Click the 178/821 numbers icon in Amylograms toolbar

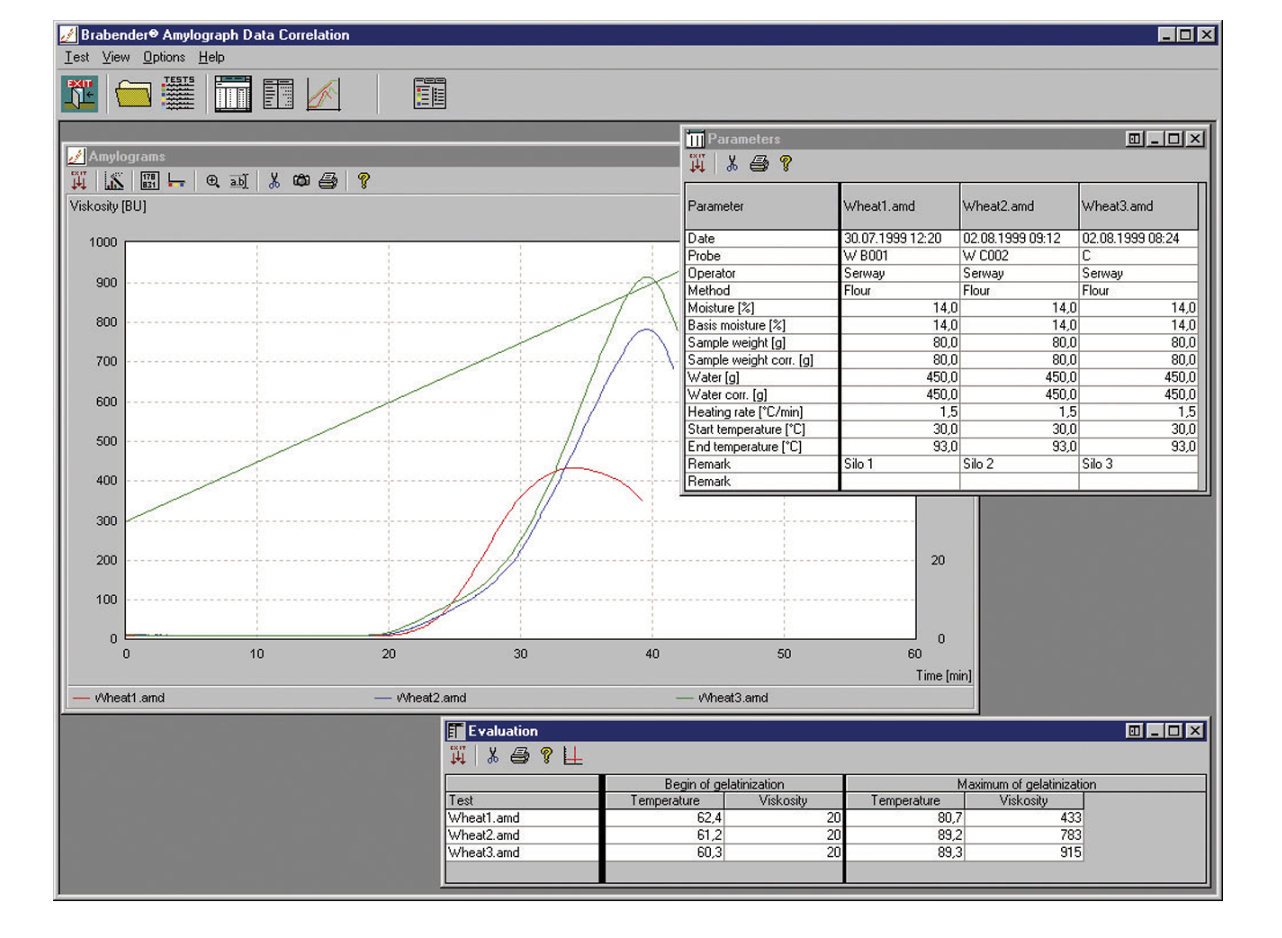pos(148,181)
